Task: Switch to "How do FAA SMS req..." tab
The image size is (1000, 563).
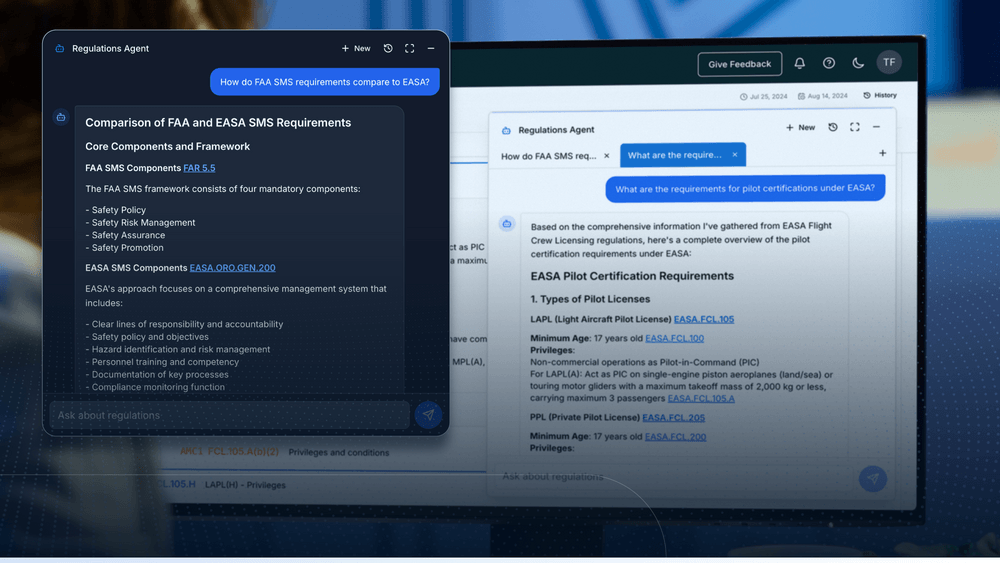Action: click(x=548, y=156)
